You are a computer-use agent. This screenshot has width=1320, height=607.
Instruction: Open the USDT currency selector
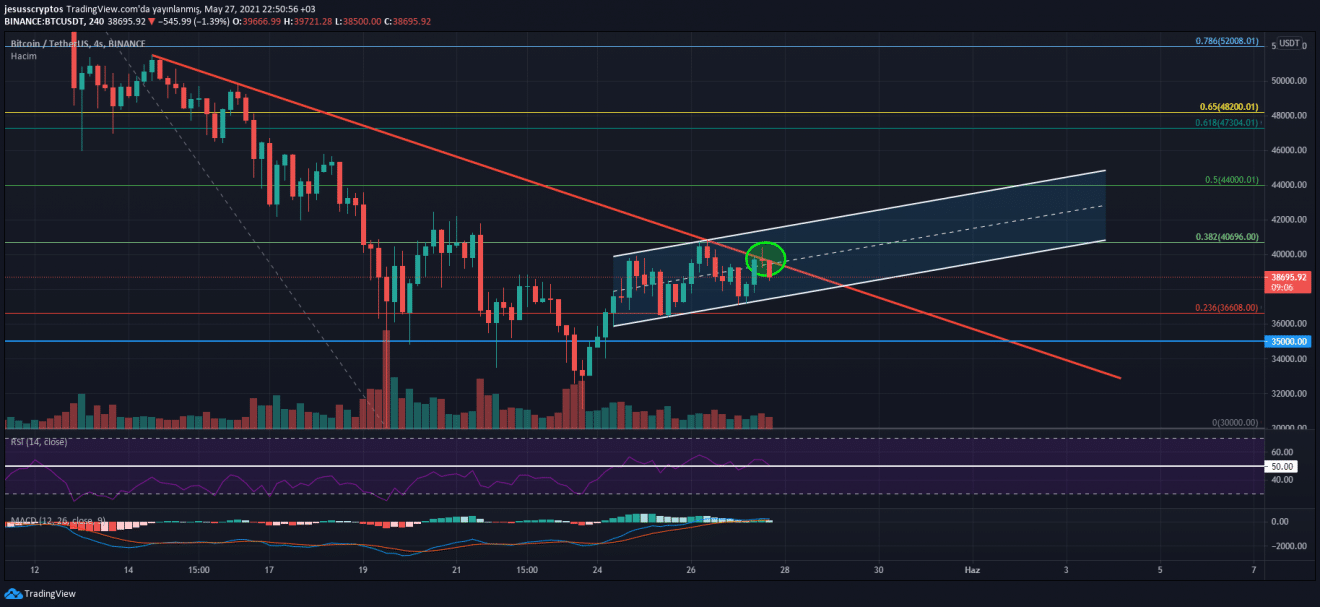click(x=1289, y=44)
